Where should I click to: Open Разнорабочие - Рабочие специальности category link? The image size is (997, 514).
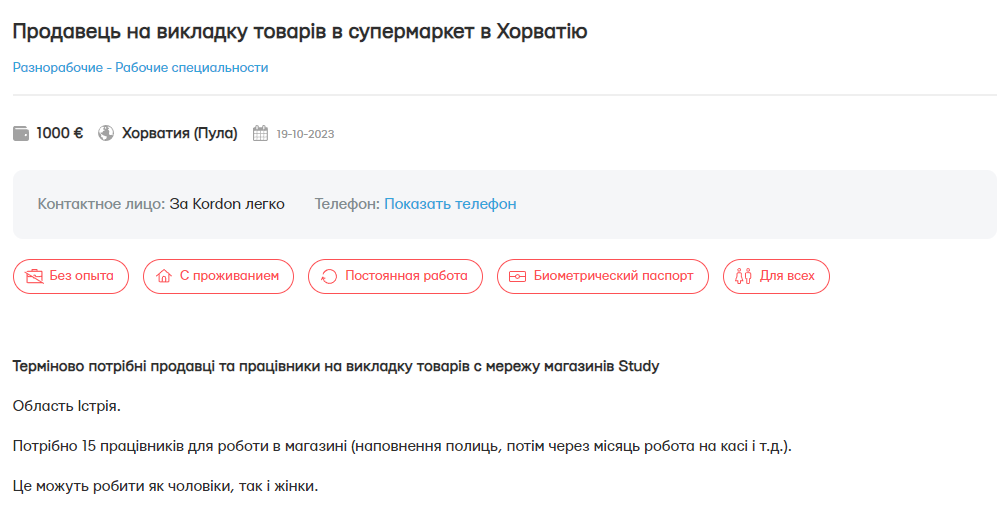click(140, 68)
